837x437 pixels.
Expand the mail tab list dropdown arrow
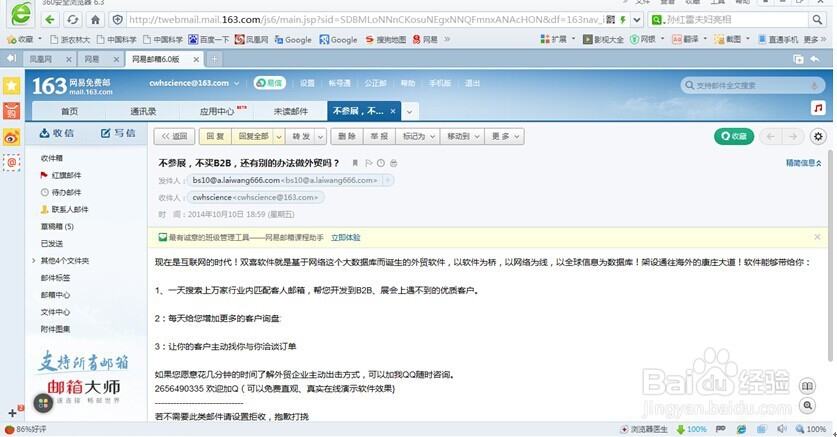pos(409,112)
